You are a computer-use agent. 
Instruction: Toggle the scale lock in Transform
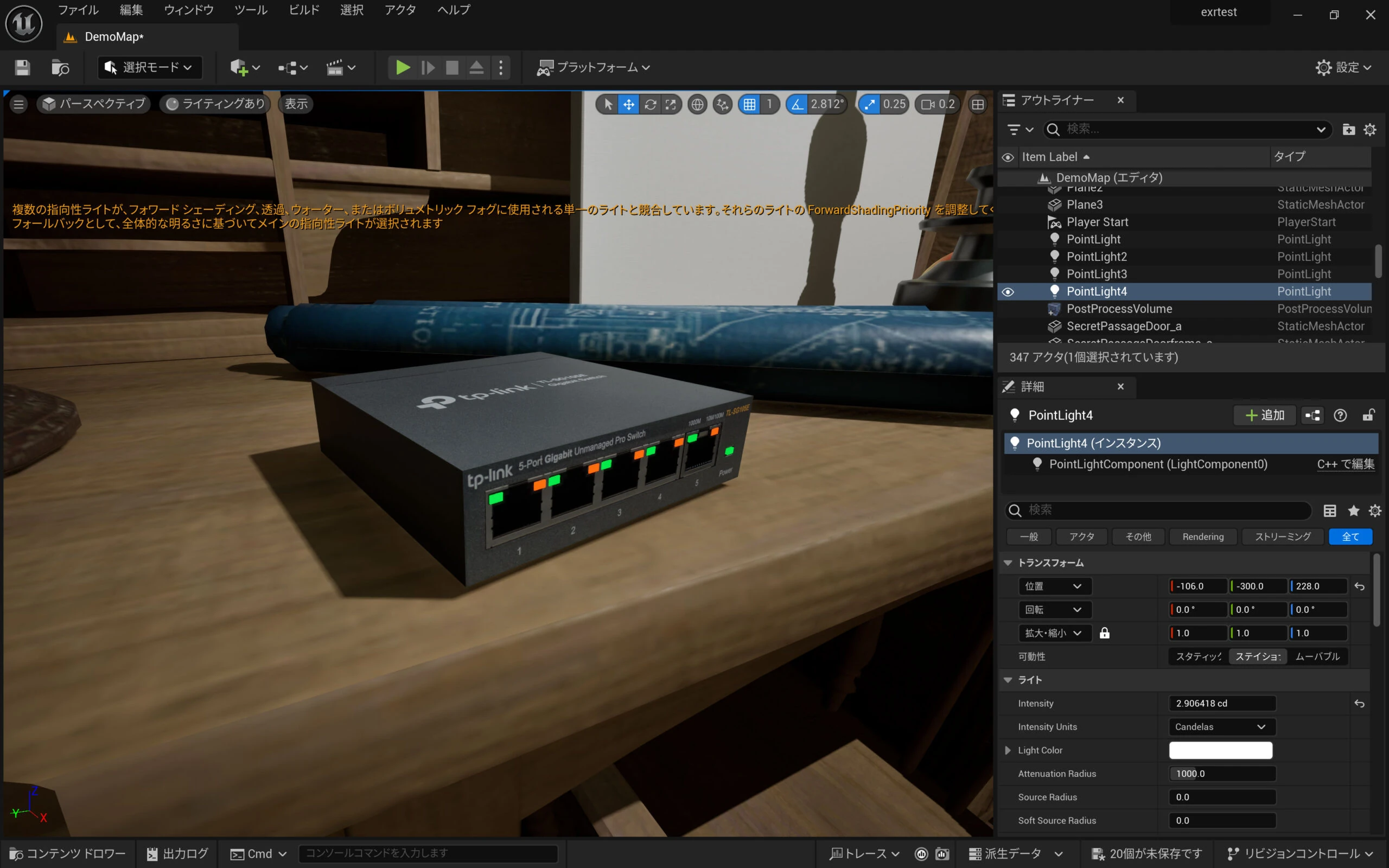tap(1104, 633)
